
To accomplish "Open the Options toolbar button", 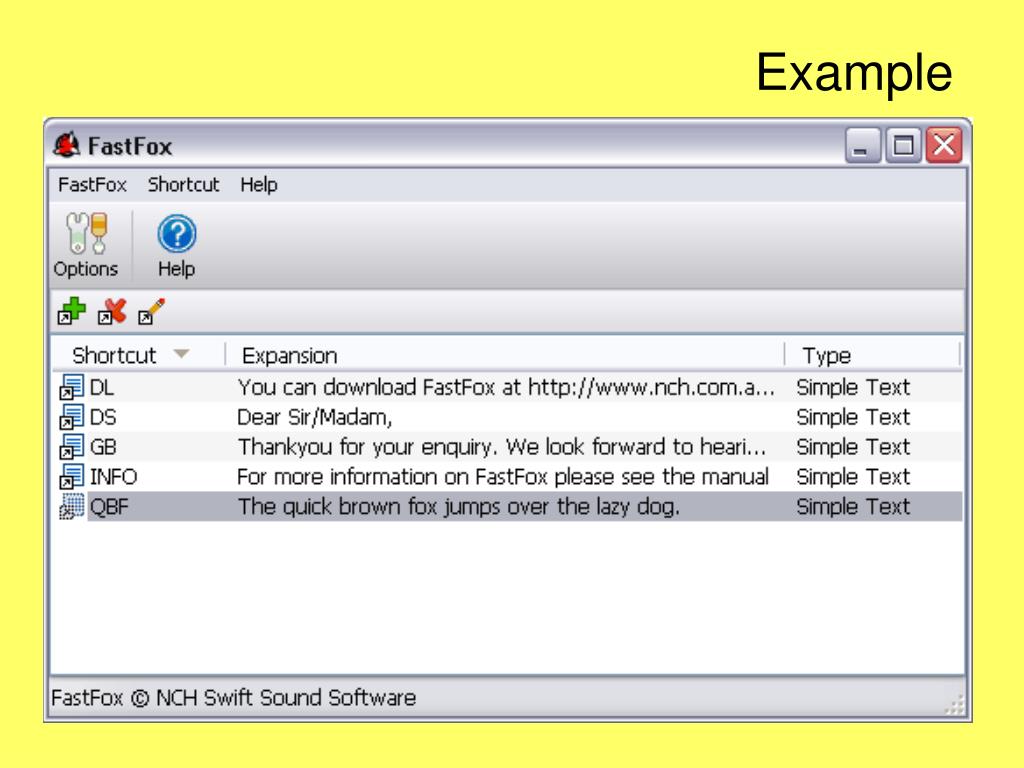I will click(86, 246).
